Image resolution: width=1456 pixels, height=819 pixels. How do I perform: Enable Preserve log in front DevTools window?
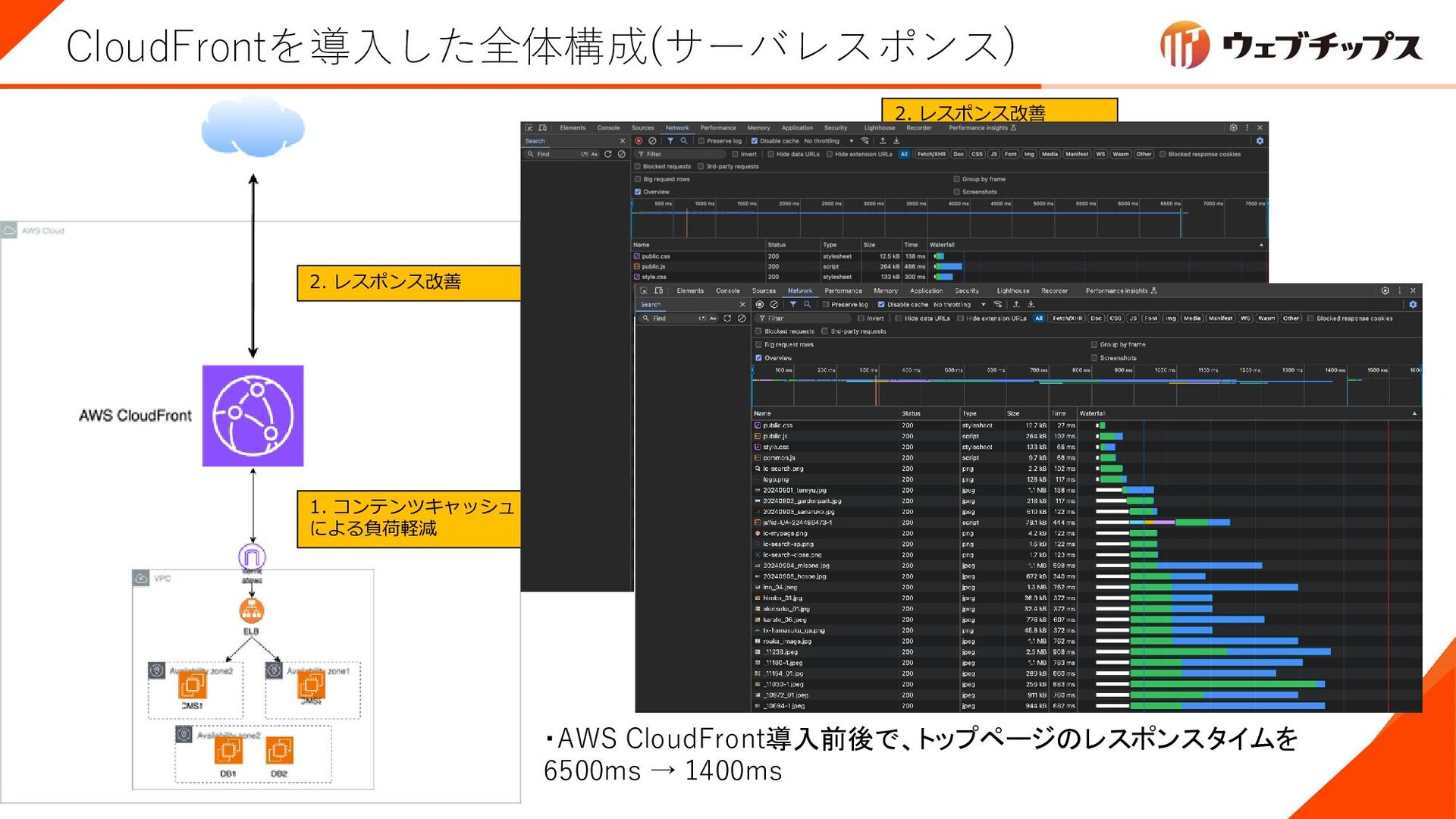coord(826,305)
